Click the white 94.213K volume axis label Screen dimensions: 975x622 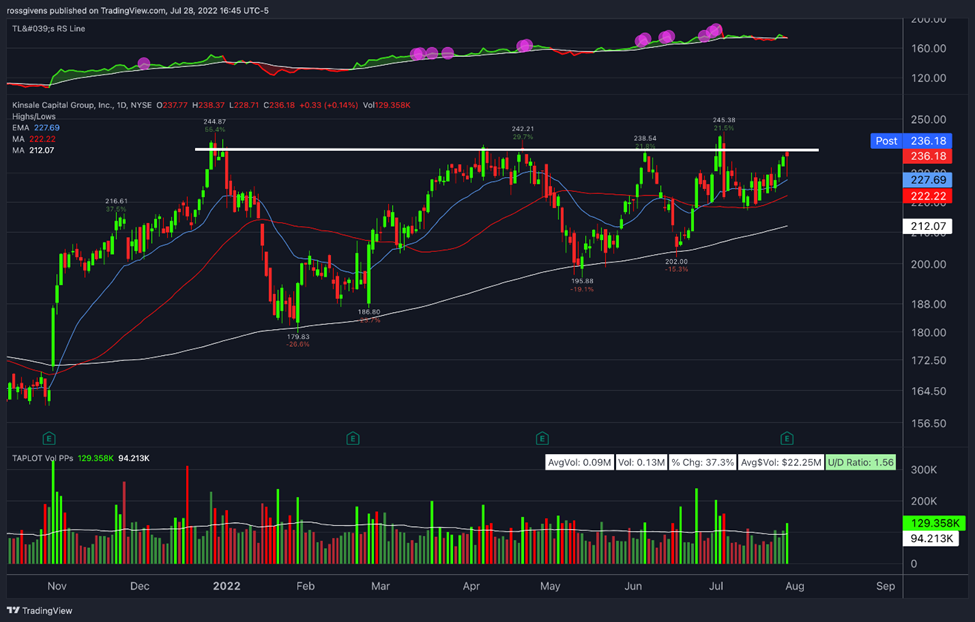point(931,539)
